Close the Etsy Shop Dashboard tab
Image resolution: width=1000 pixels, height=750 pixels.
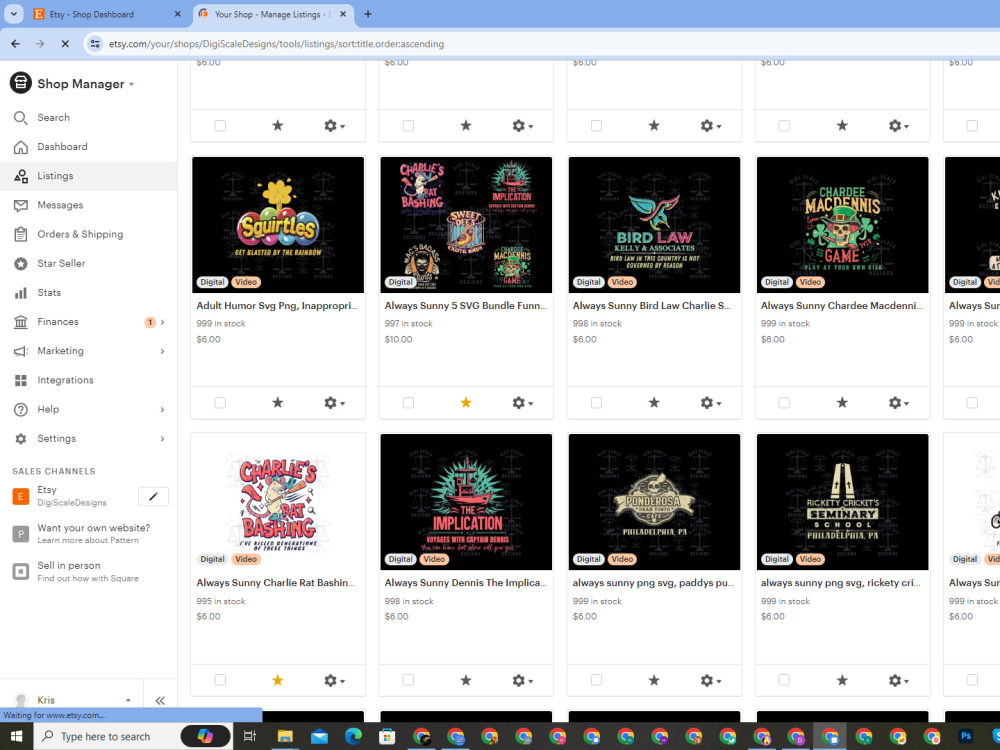click(x=178, y=14)
